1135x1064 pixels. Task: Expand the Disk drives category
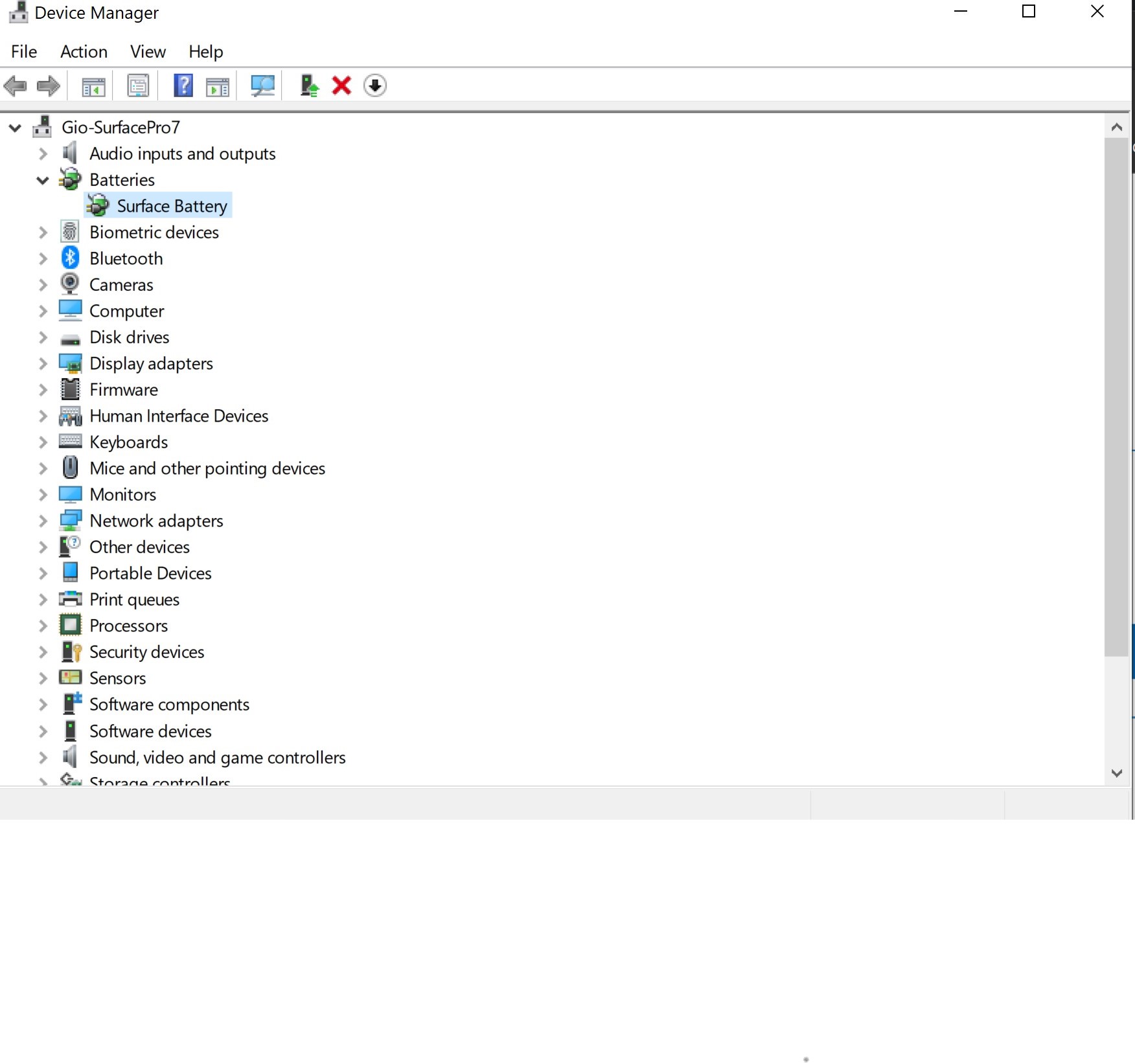tap(43, 337)
